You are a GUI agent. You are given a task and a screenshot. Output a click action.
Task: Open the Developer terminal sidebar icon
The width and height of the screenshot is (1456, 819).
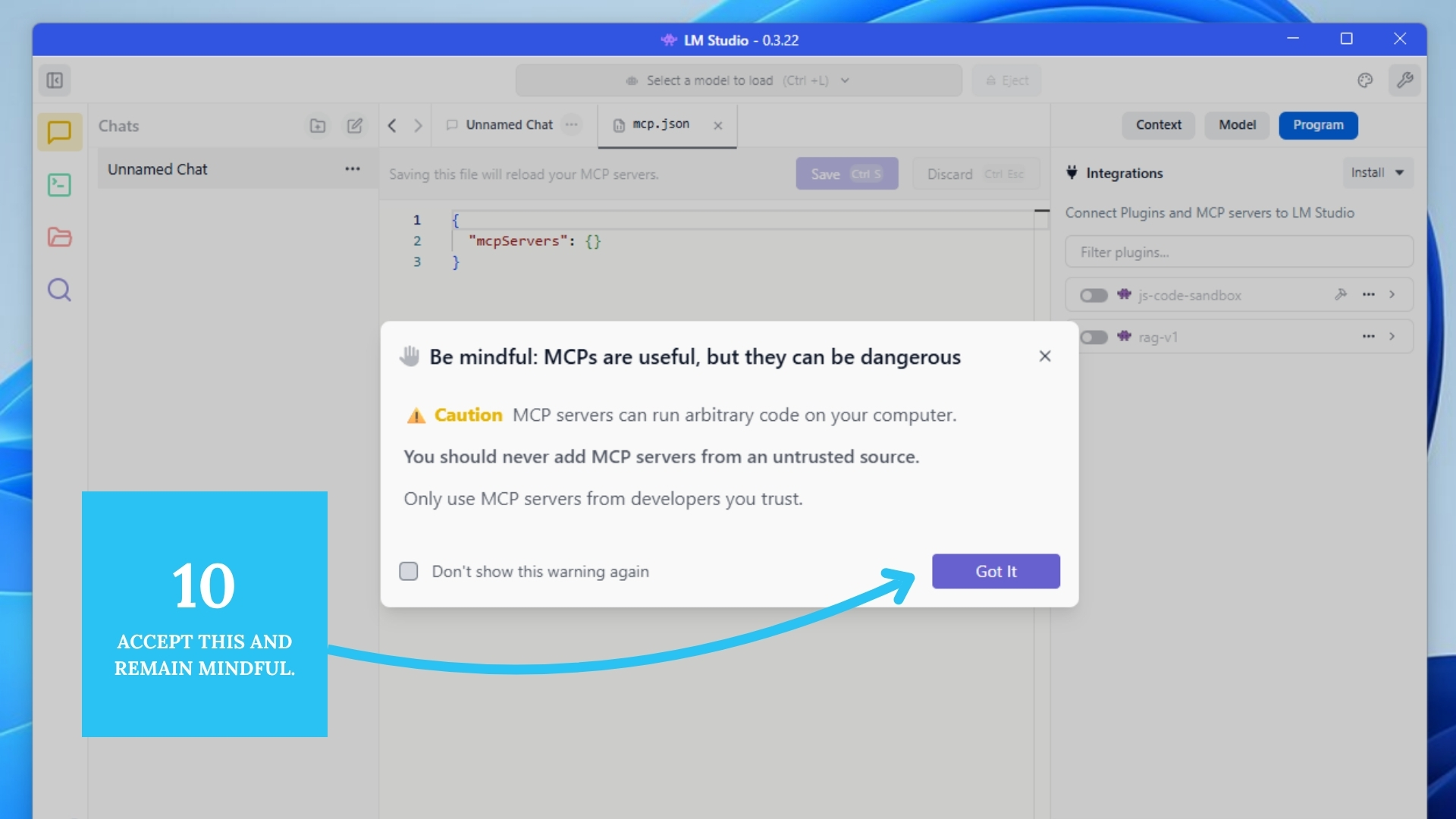(59, 185)
